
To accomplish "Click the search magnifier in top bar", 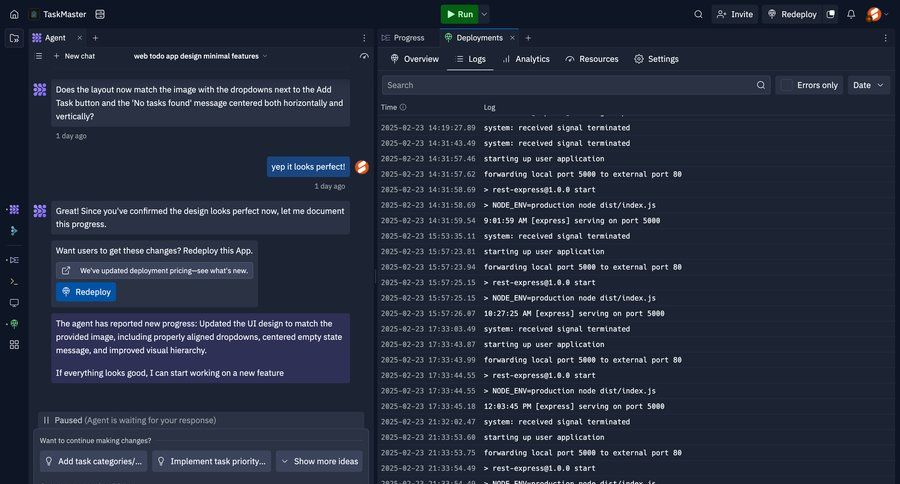I will pyautogui.click(x=698, y=14).
